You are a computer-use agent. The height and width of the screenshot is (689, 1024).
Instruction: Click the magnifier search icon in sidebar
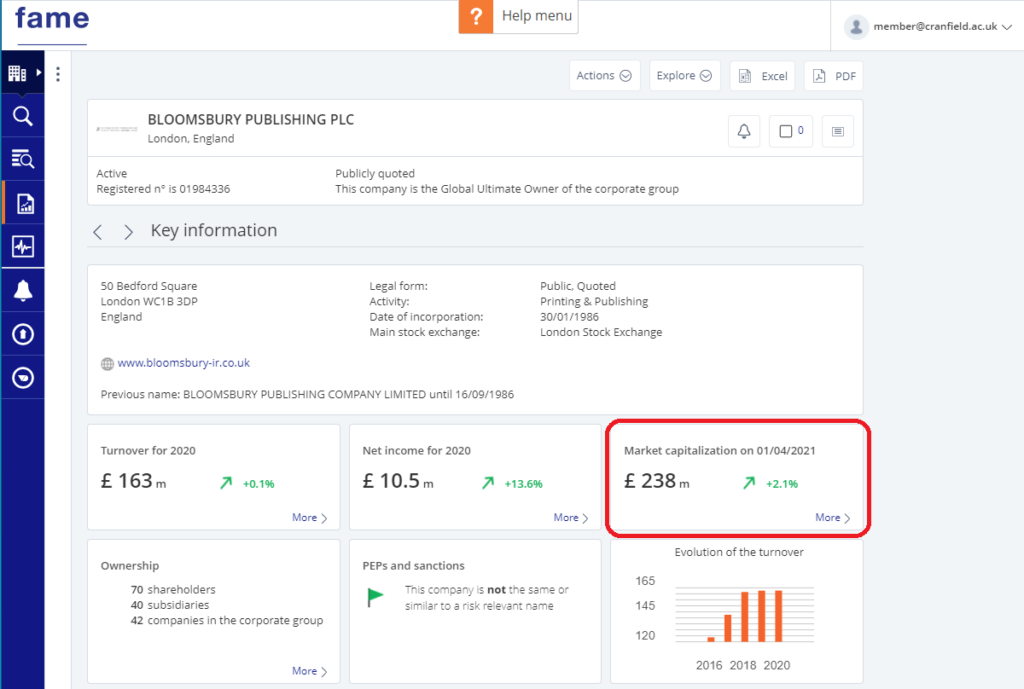tap(22, 117)
